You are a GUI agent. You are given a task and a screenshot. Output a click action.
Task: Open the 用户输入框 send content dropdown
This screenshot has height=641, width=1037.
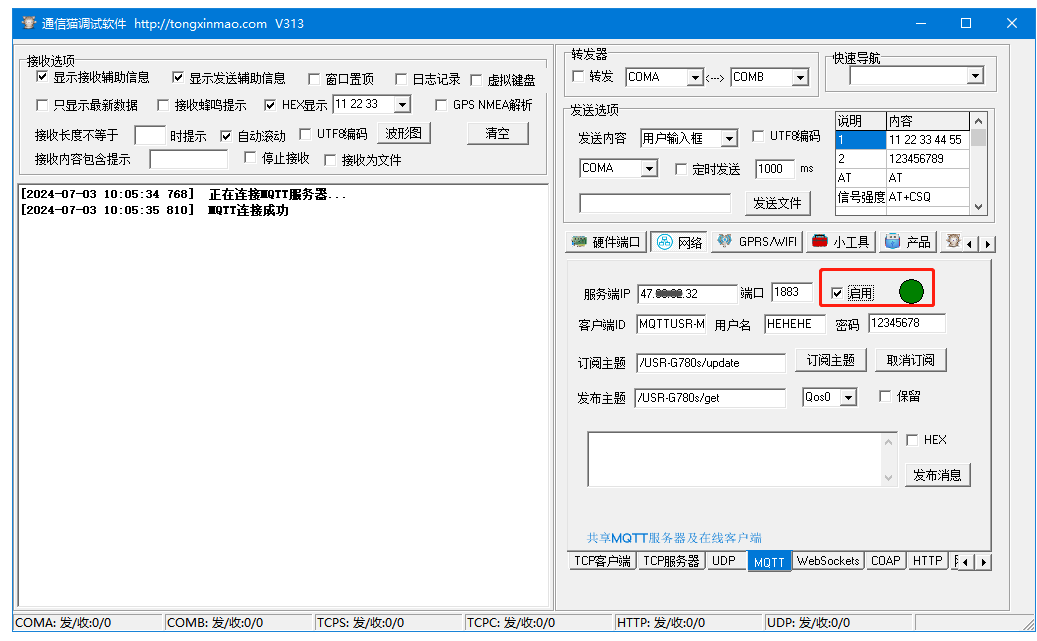(x=729, y=139)
